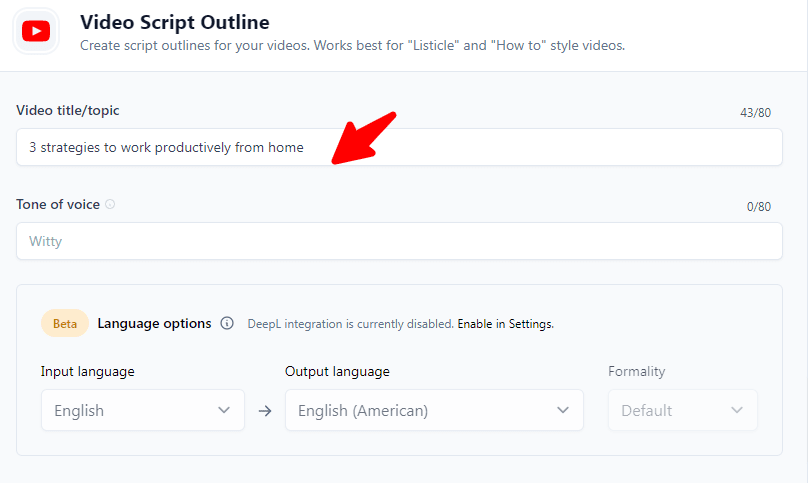The width and height of the screenshot is (808, 483).
Task: Click the Input language label
Action: (88, 371)
